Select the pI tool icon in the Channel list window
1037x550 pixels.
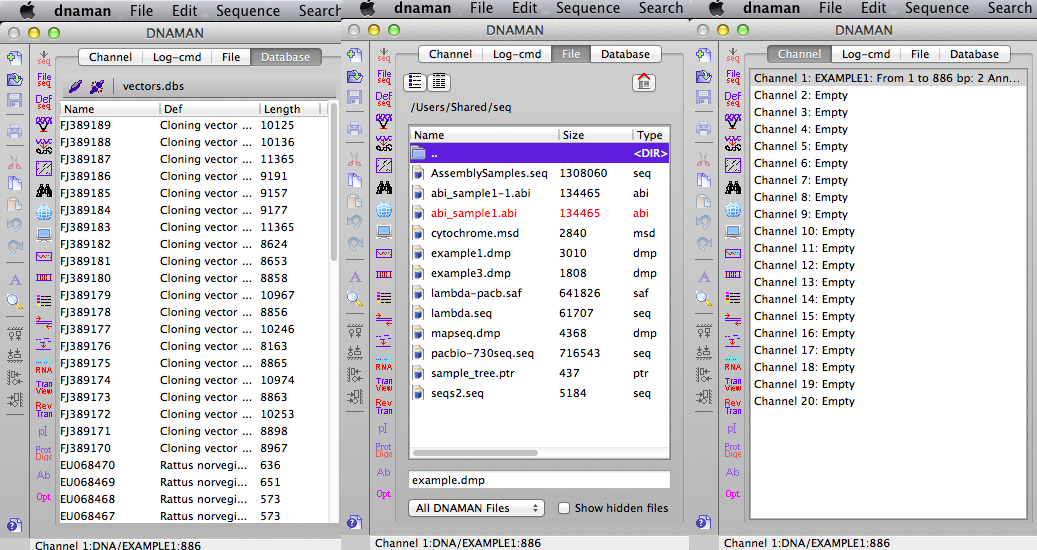click(x=732, y=428)
